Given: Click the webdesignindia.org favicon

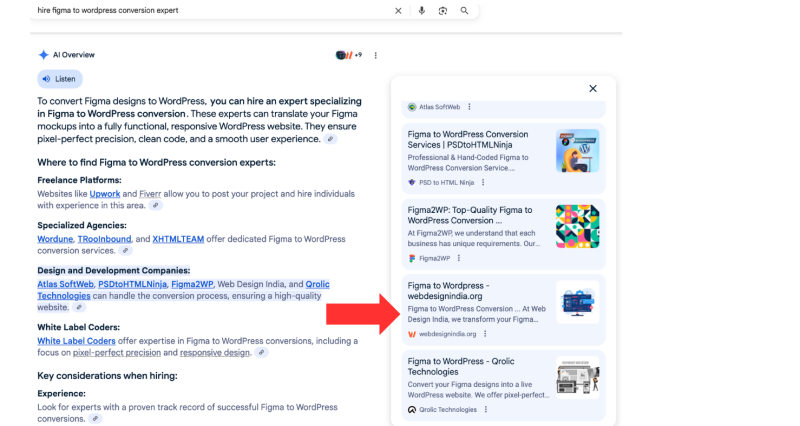Looking at the screenshot, I should pos(412,334).
